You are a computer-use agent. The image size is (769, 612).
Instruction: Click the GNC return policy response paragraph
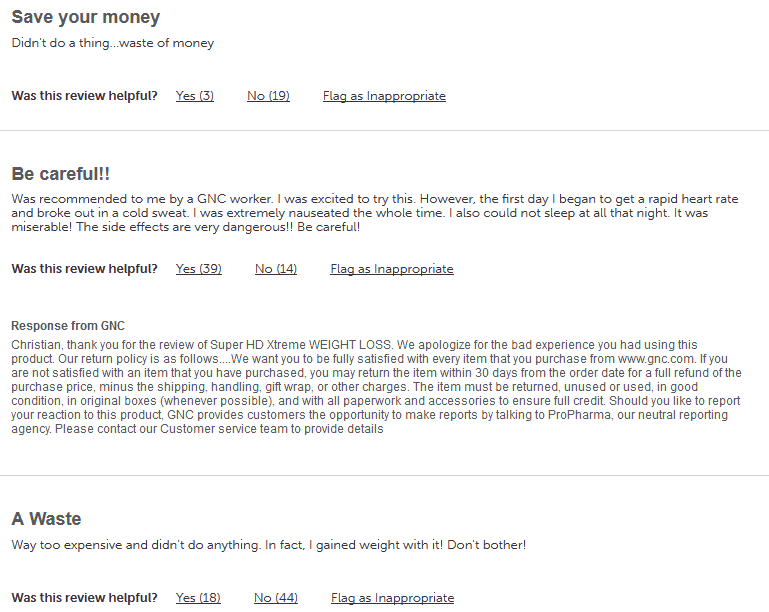coord(376,387)
